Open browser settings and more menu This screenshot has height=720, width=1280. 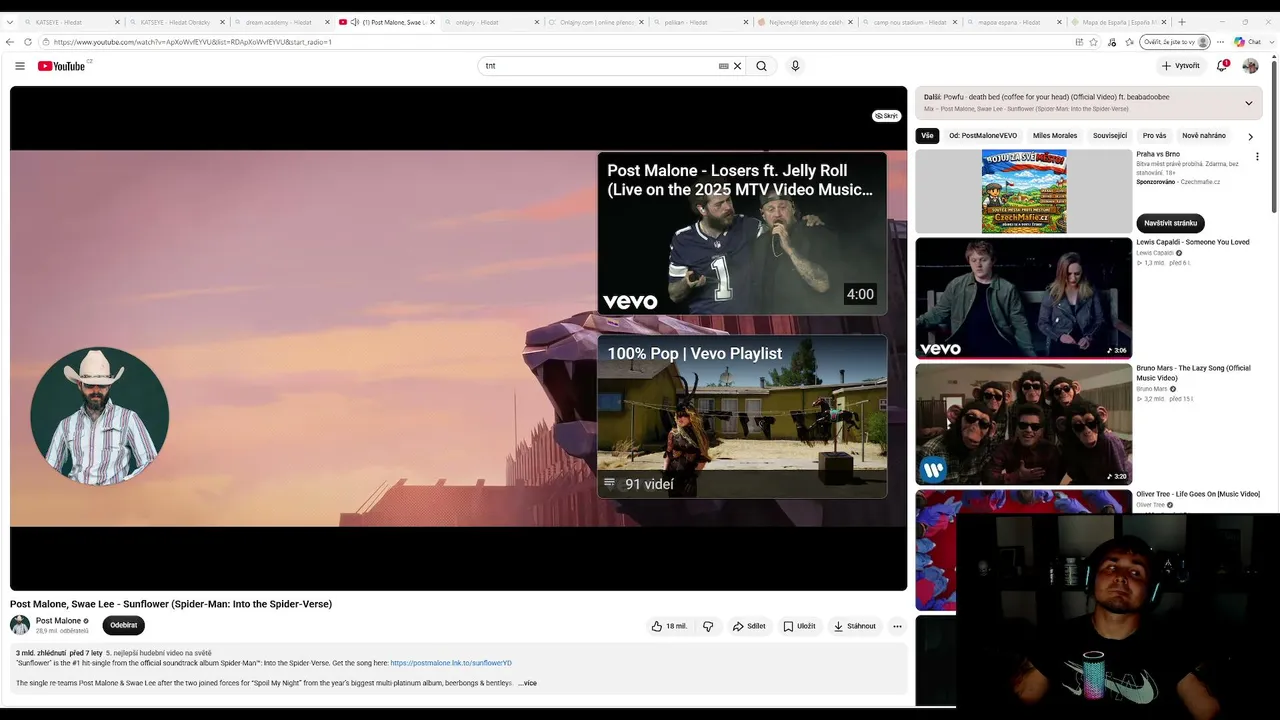point(1221,42)
